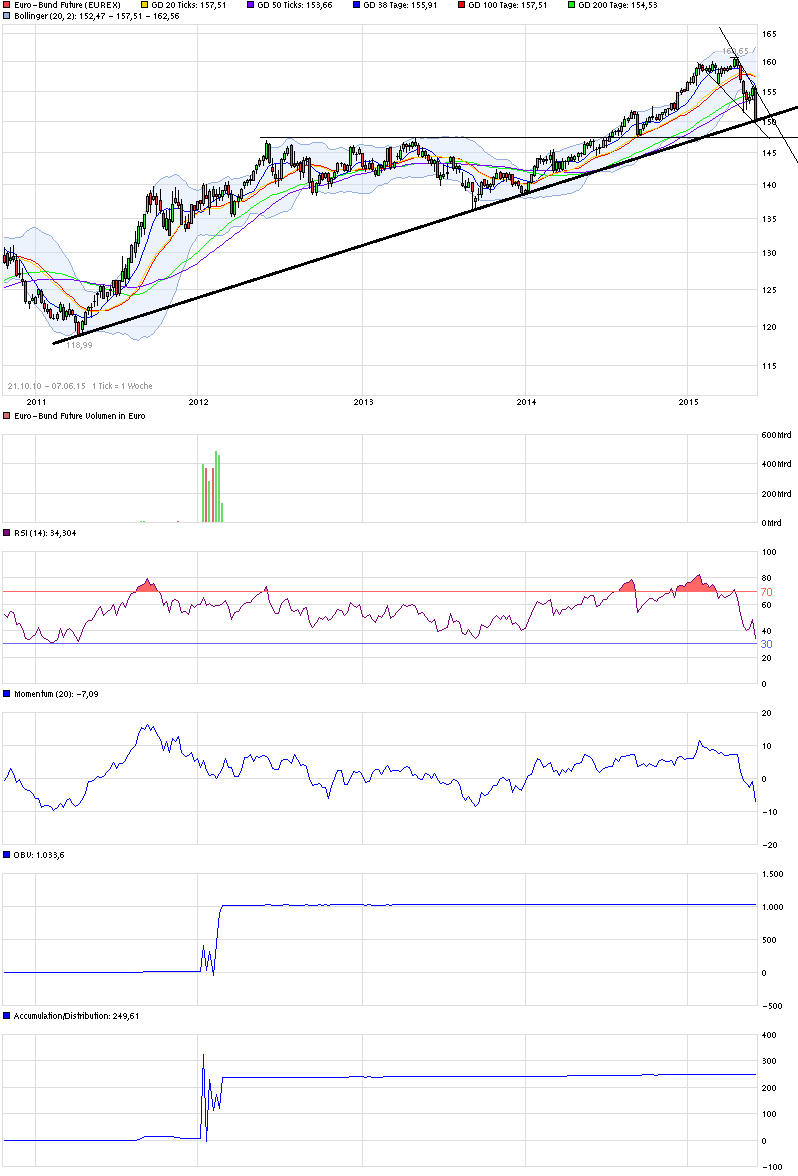
Task: Click the 165 price axis label
Action: pos(770,34)
